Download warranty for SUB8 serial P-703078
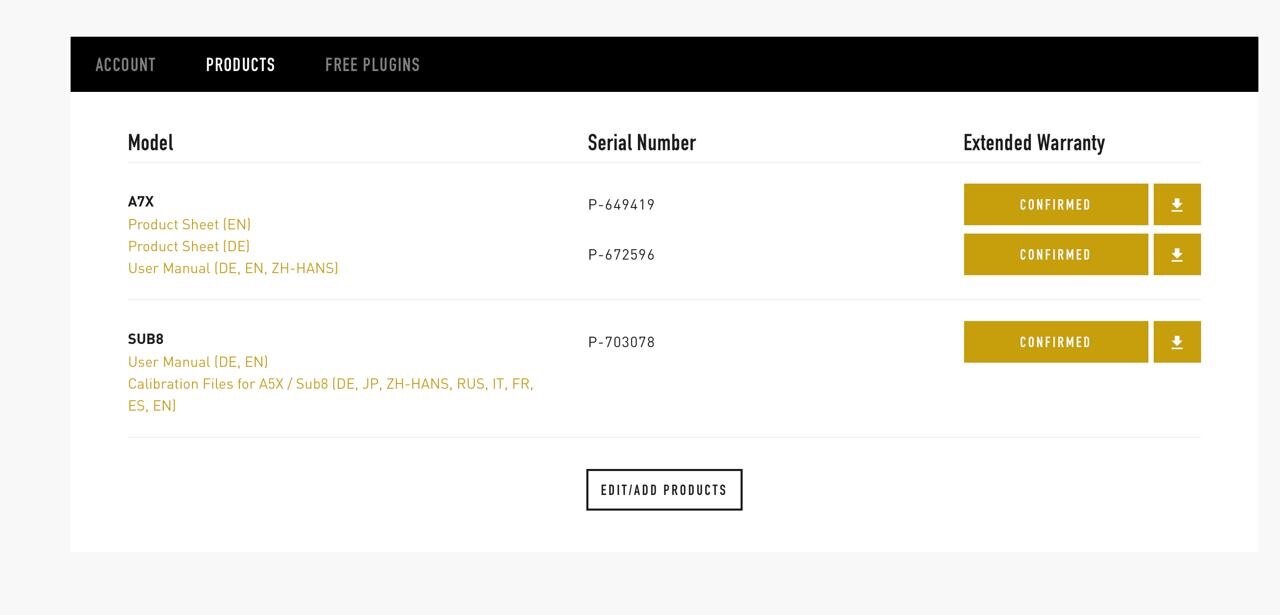 [x=1177, y=342]
